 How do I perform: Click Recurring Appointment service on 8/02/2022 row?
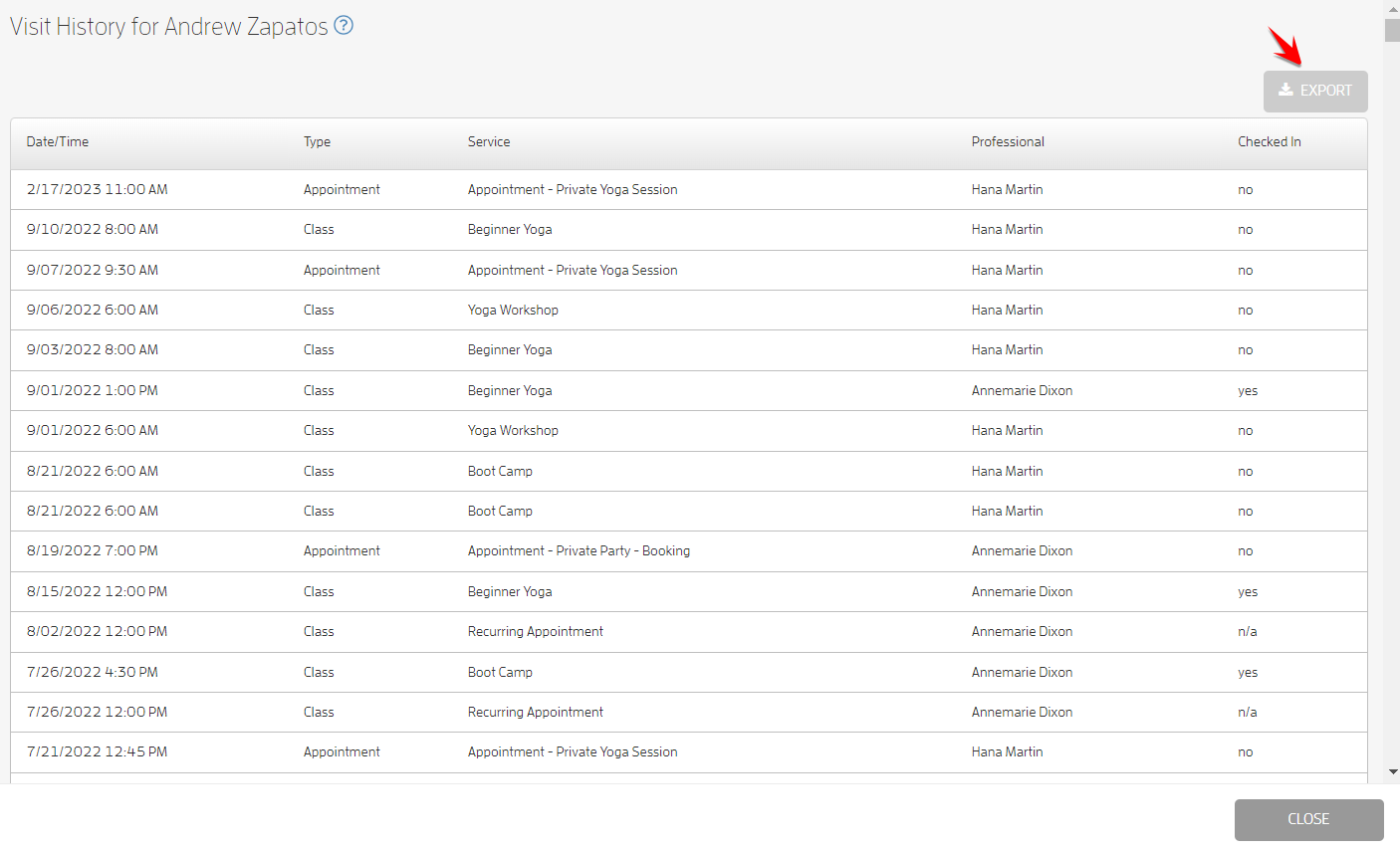click(536, 631)
